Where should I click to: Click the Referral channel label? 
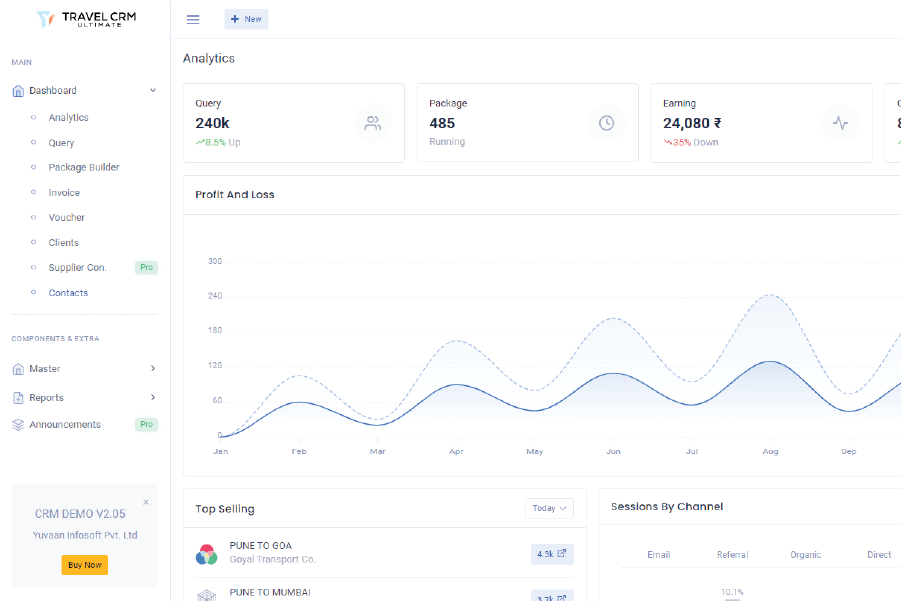pos(732,555)
